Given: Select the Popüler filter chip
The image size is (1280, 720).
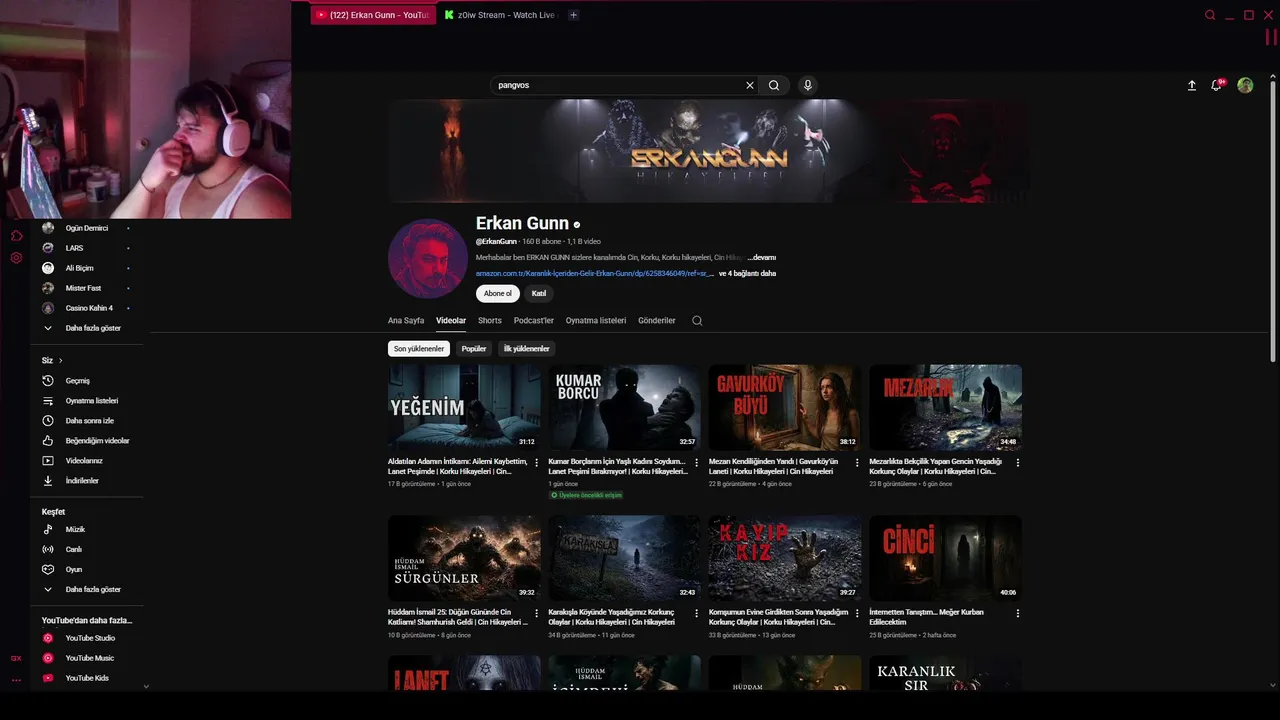Looking at the screenshot, I should [x=474, y=349].
